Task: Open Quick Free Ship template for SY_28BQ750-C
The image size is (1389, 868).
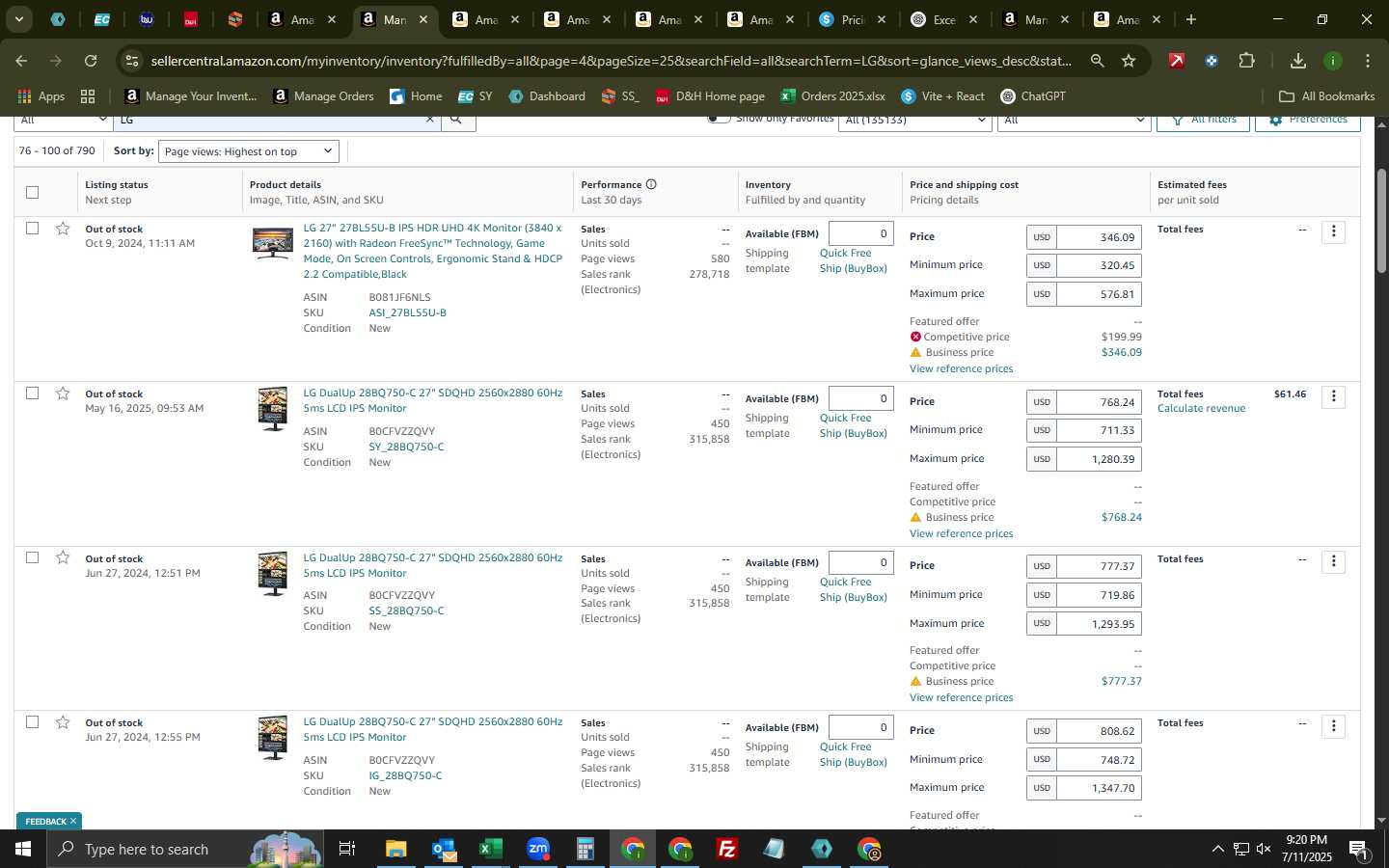Action: click(x=853, y=425)
